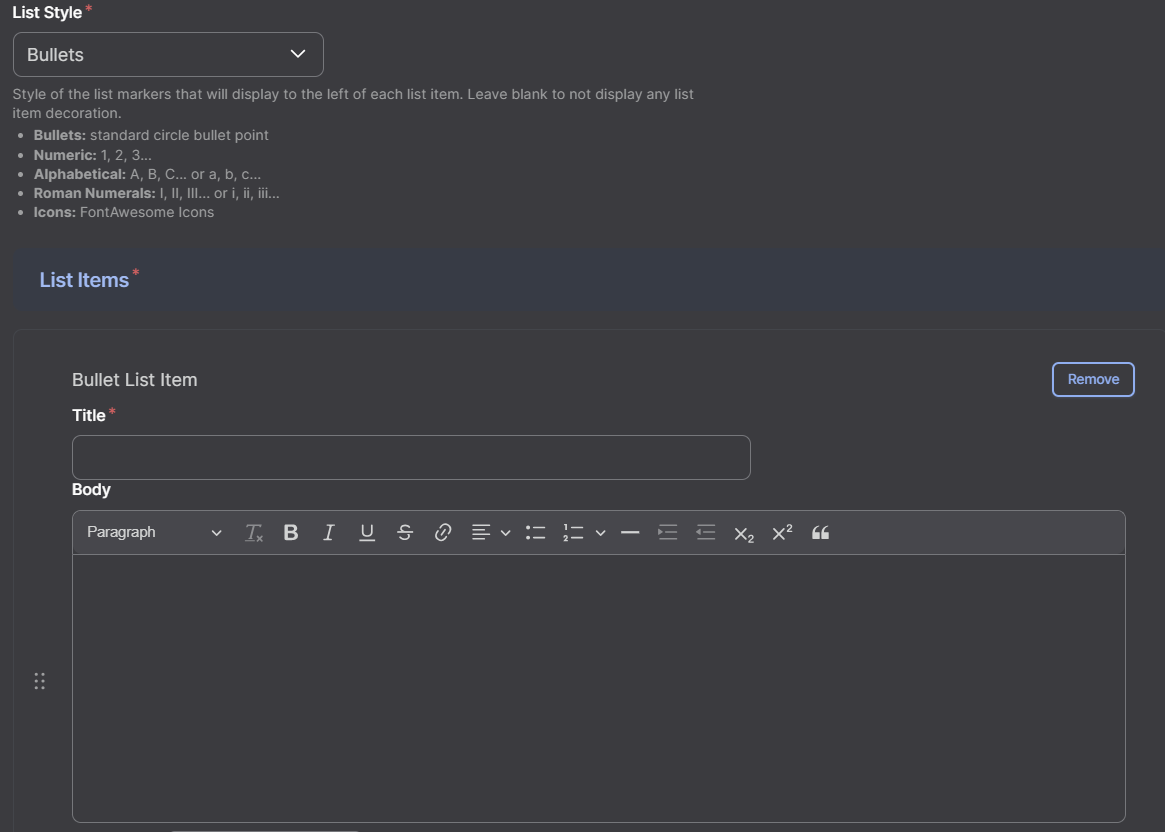The width and height of the screenshot is (1165, 832).
Task: Click the List Items section header
Action: coord(588,280)
